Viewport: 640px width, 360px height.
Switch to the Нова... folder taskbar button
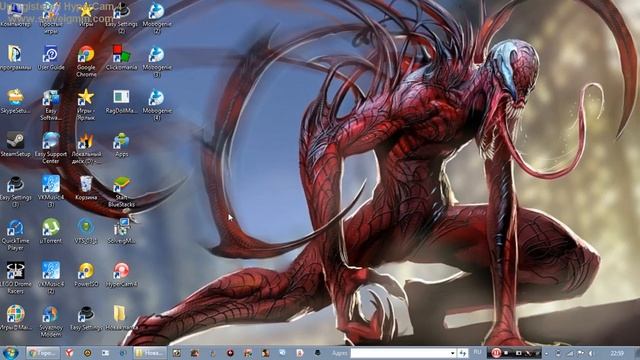click(x=150, y=353)
